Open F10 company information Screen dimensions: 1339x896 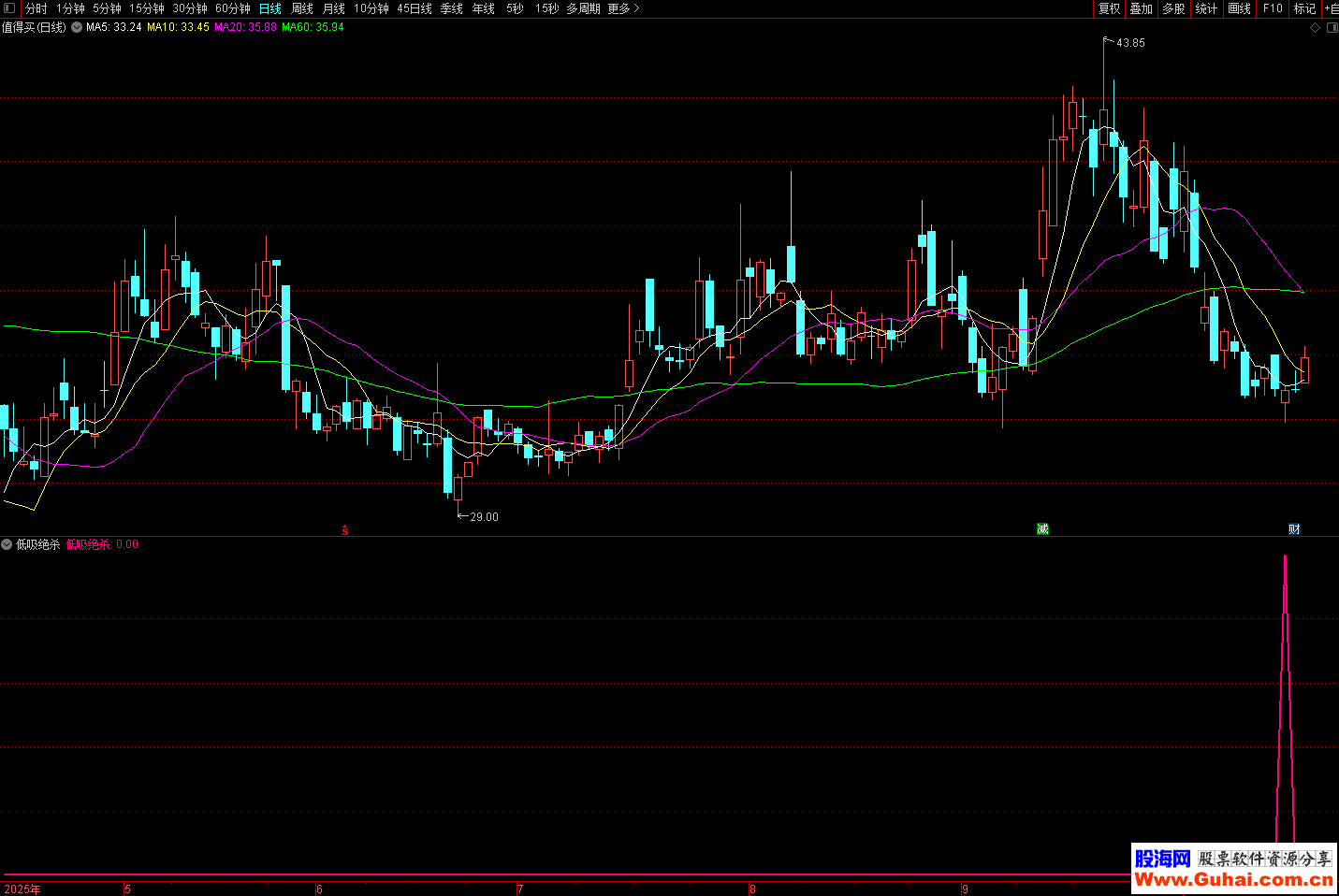[1273, 8]
